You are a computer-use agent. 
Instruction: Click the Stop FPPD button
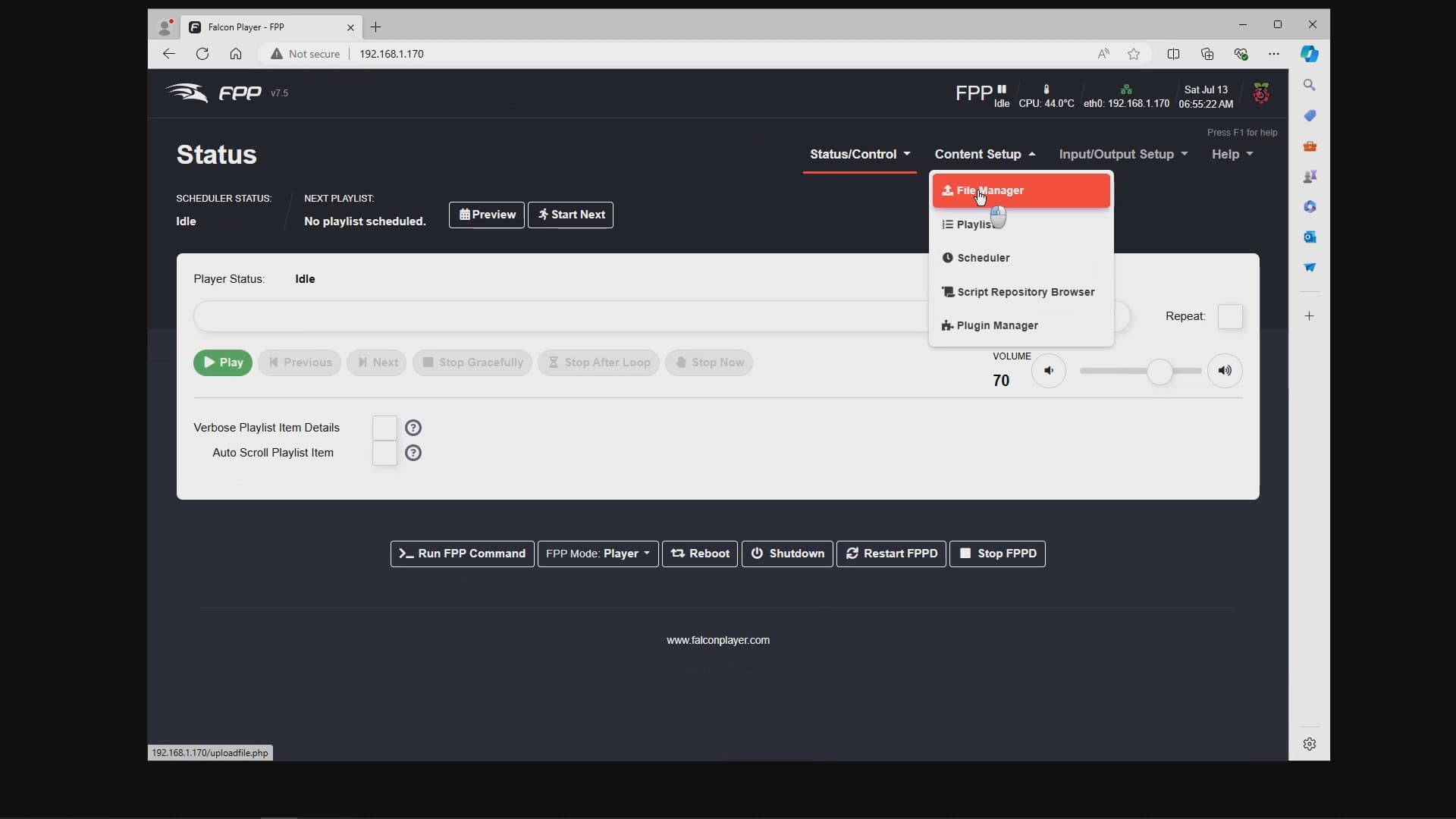(x=997, y=554)
